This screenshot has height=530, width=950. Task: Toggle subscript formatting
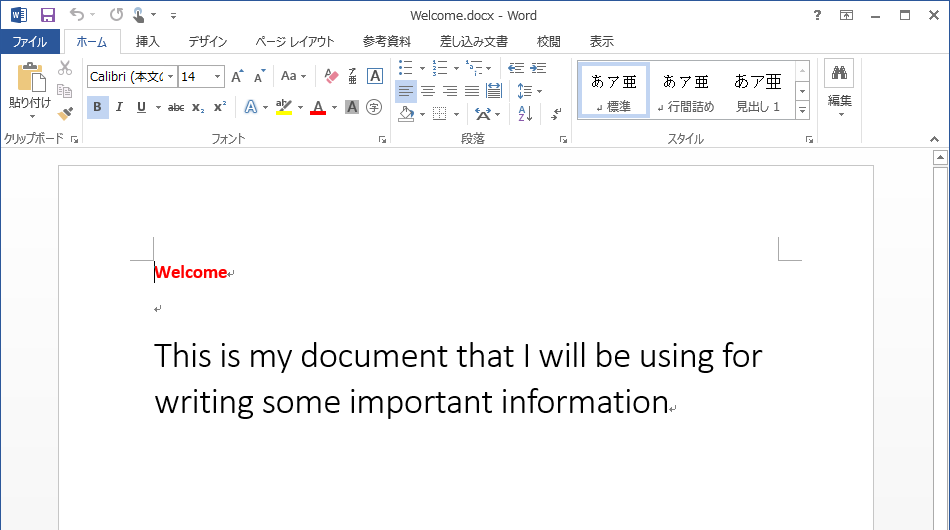198,107
